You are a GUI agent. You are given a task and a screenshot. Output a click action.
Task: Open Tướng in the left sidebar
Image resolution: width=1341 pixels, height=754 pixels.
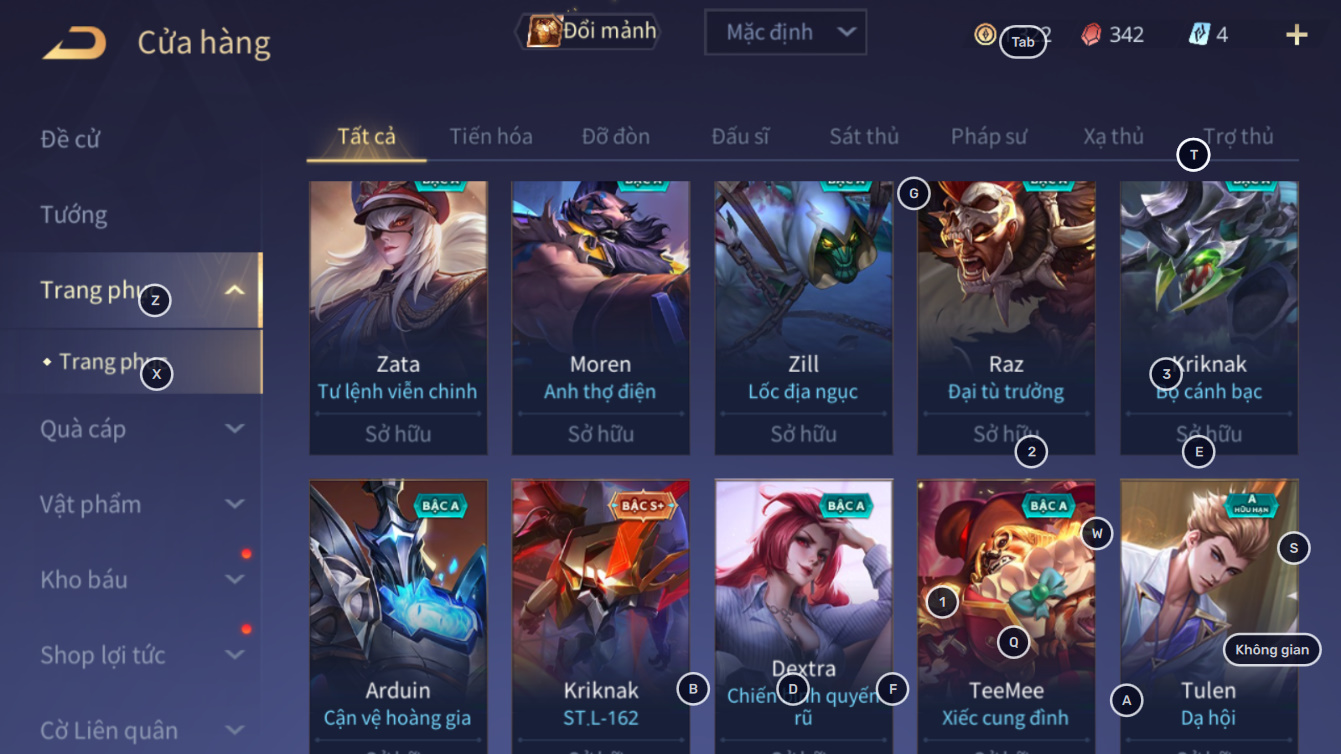(x=73, y=214)
